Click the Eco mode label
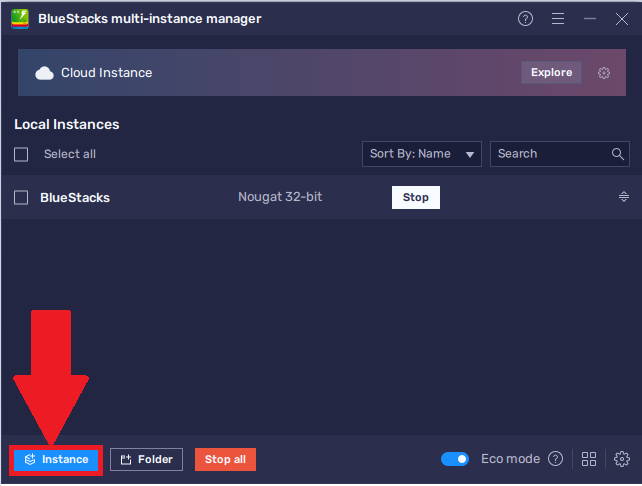 tap(510, 459)
